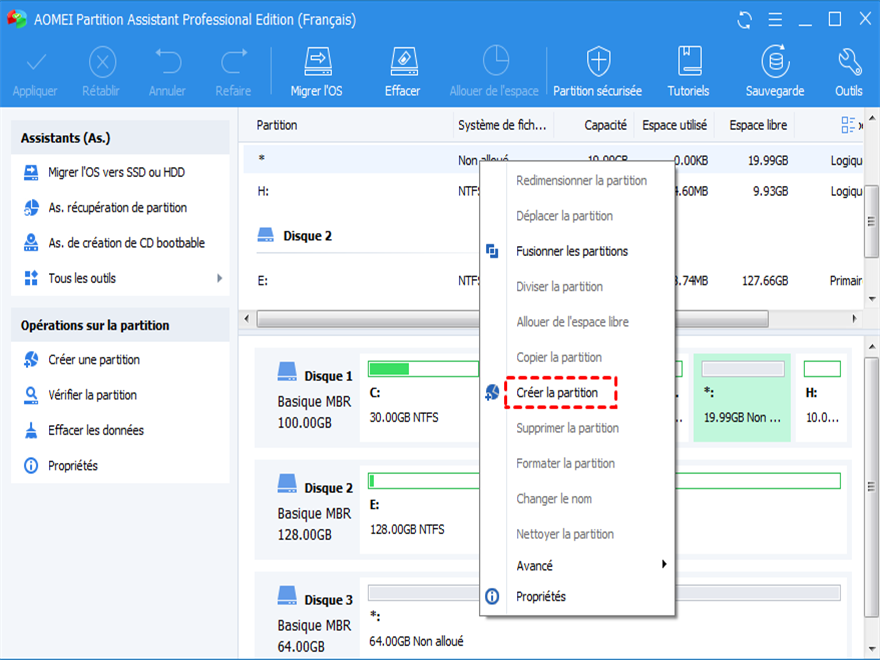This screenshot has height=660, width=880.
Task: Select the E: partition row in table
Action: click(x=361, y=281)
